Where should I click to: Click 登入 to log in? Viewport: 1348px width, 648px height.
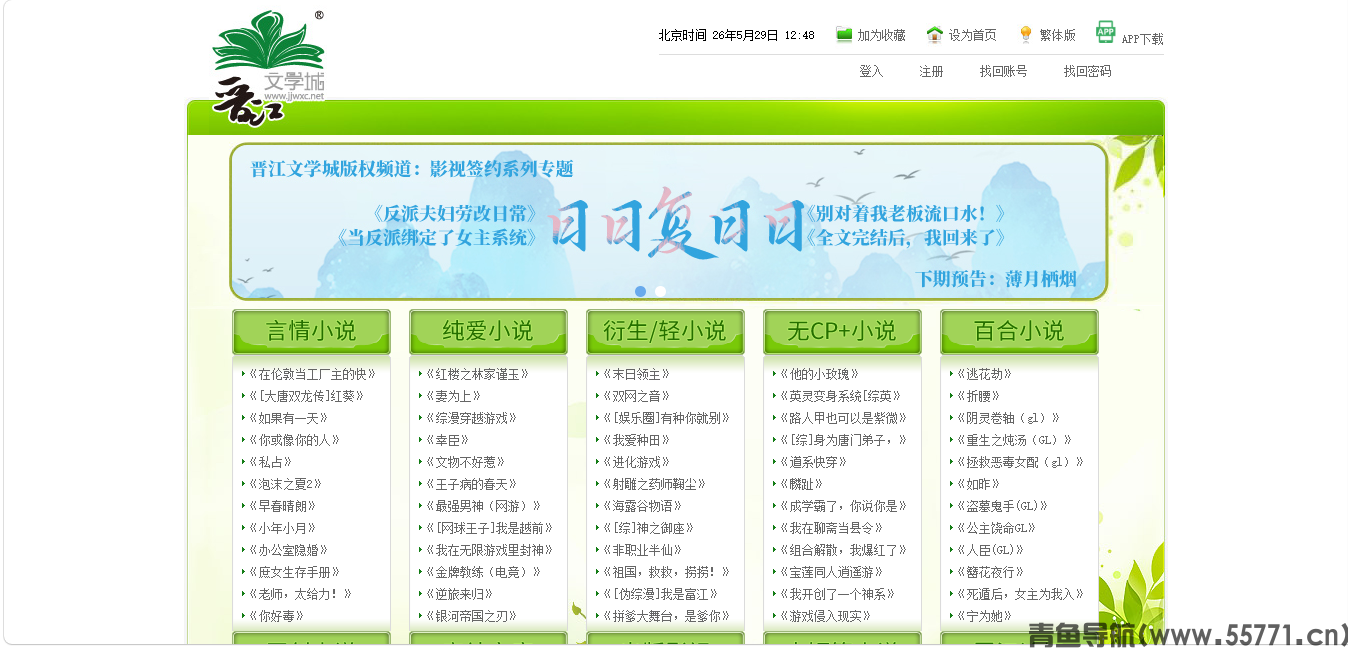[871, 72]
